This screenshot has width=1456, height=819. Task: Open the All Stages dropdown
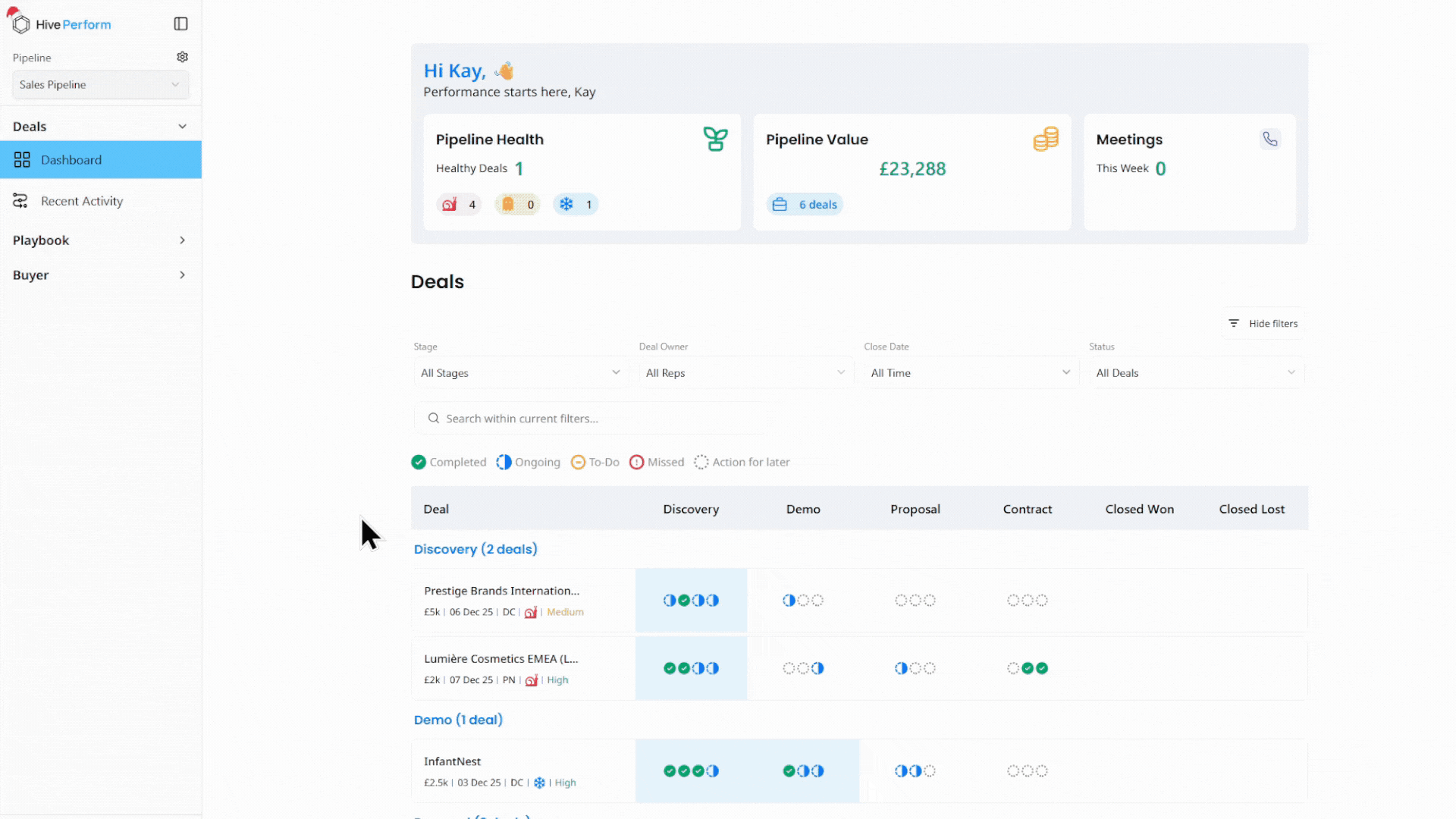click(x=520, y=372)
